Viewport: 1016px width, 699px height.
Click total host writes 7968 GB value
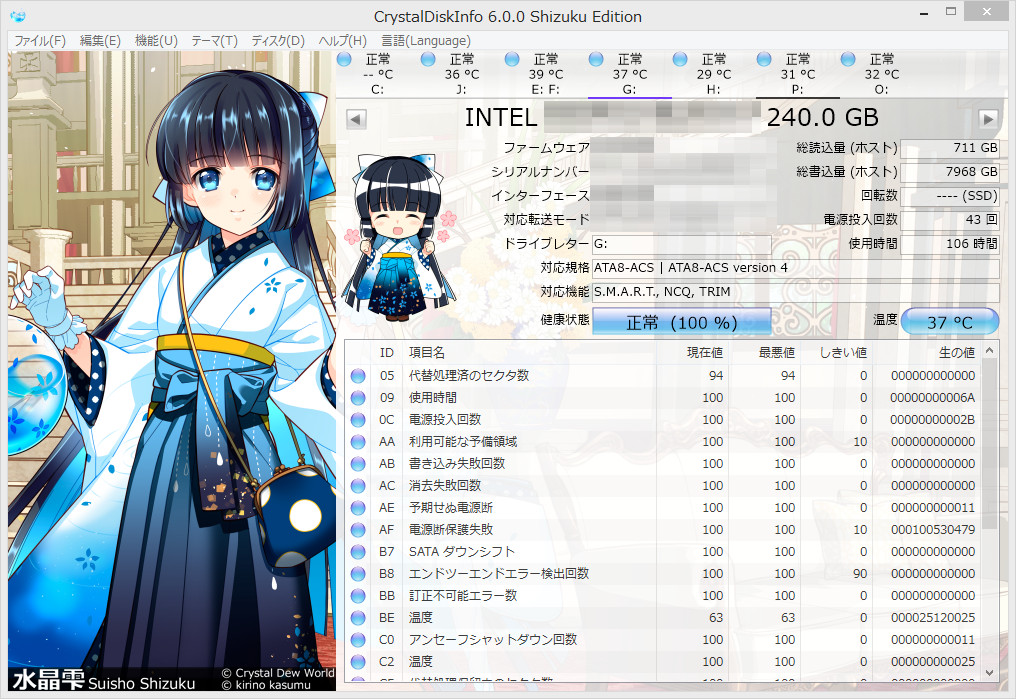(950, 172)
